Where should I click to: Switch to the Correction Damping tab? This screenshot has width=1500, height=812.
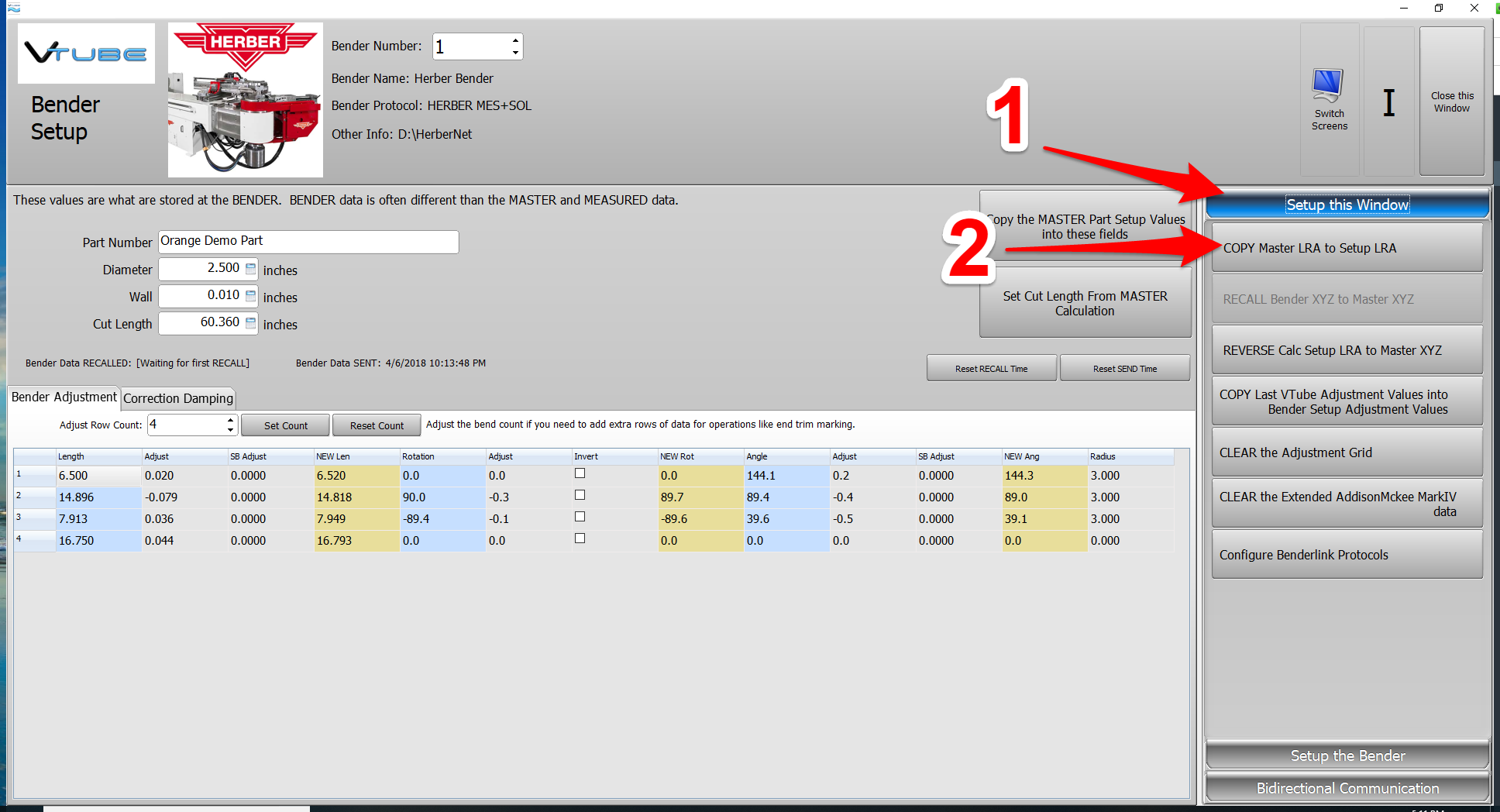pos(178,398)
